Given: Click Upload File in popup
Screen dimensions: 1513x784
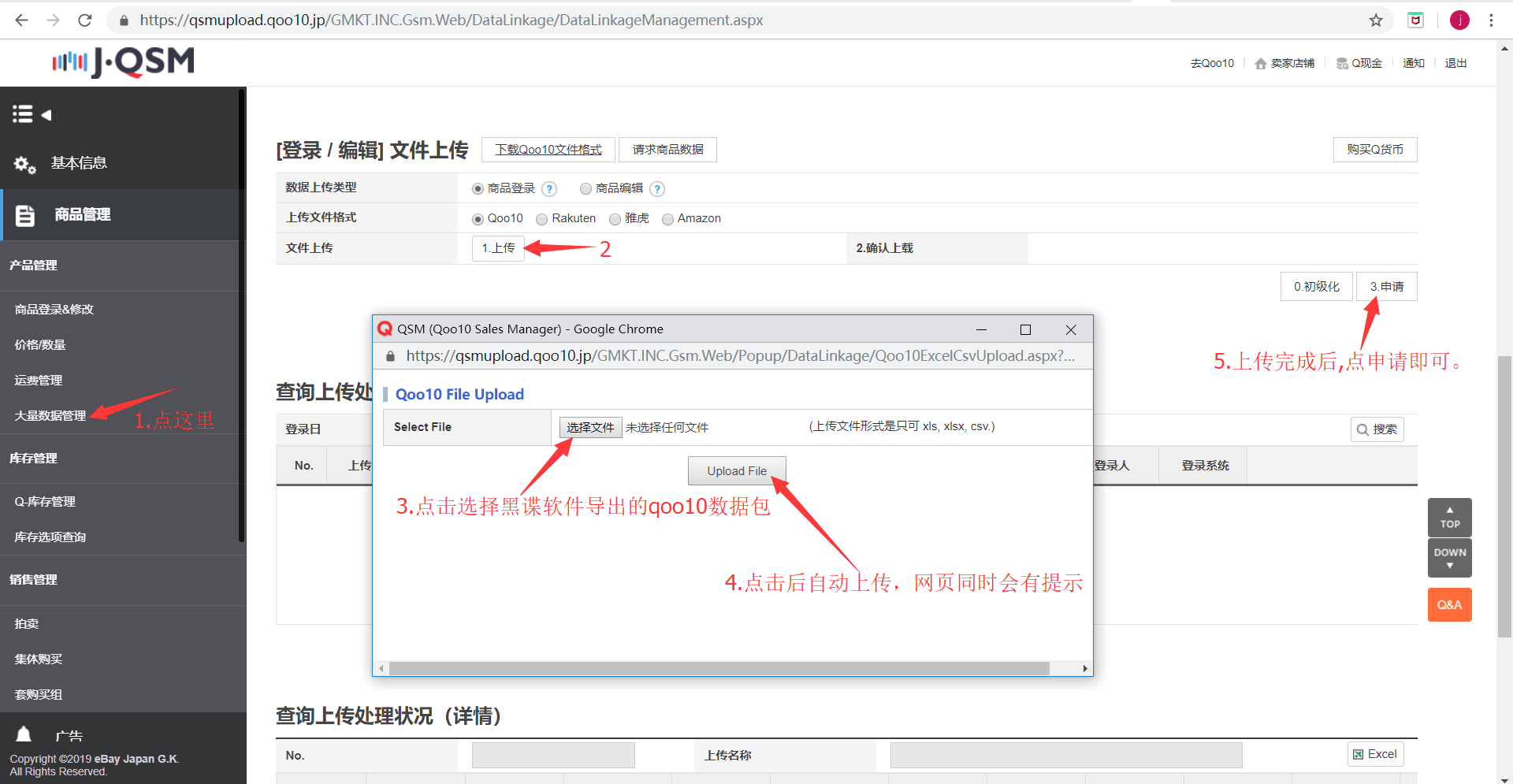Looking at the screenshot, I should click(x=737, y=471).
